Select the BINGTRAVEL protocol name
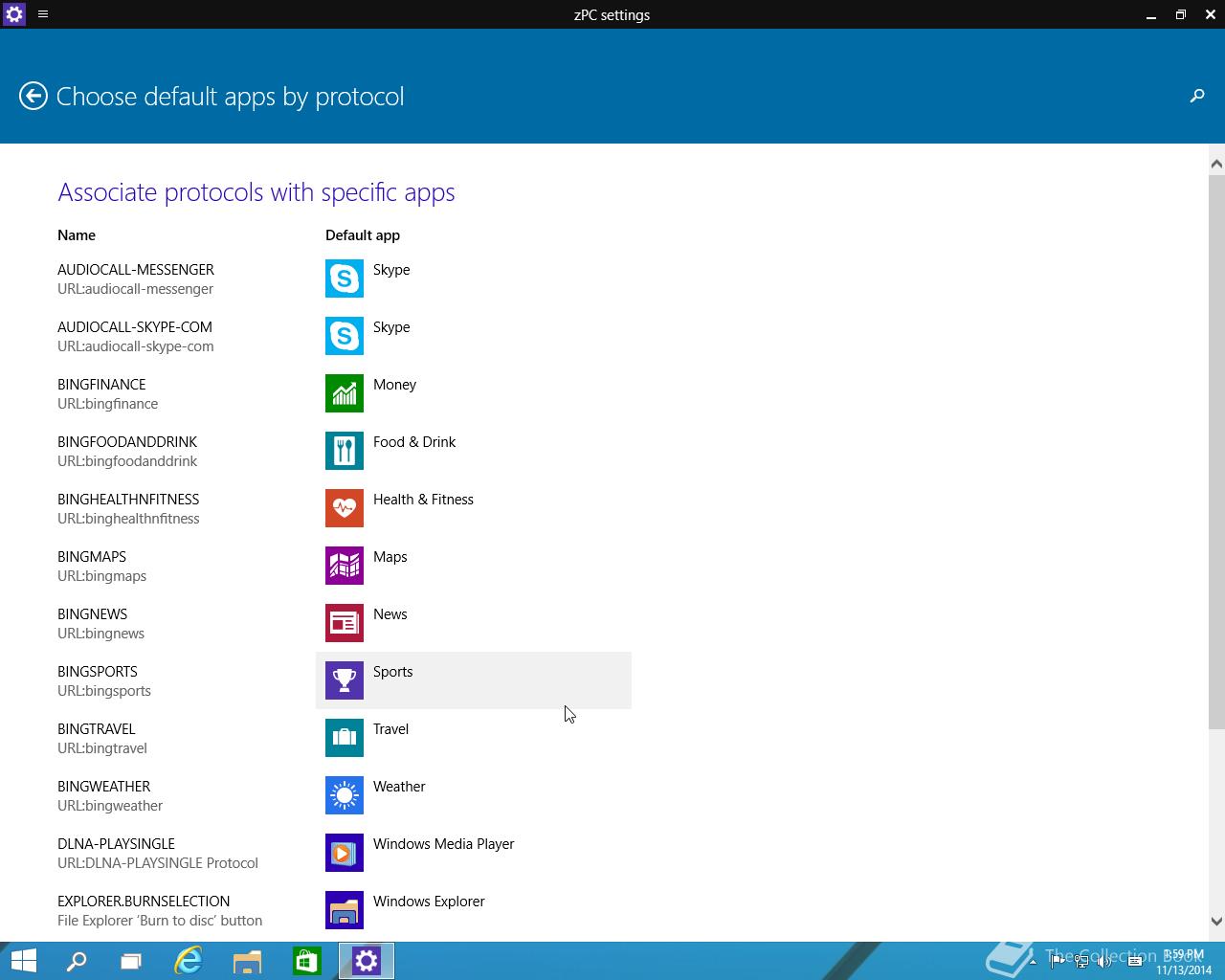Screen dimensions: 1225x980 click(97, 729)
